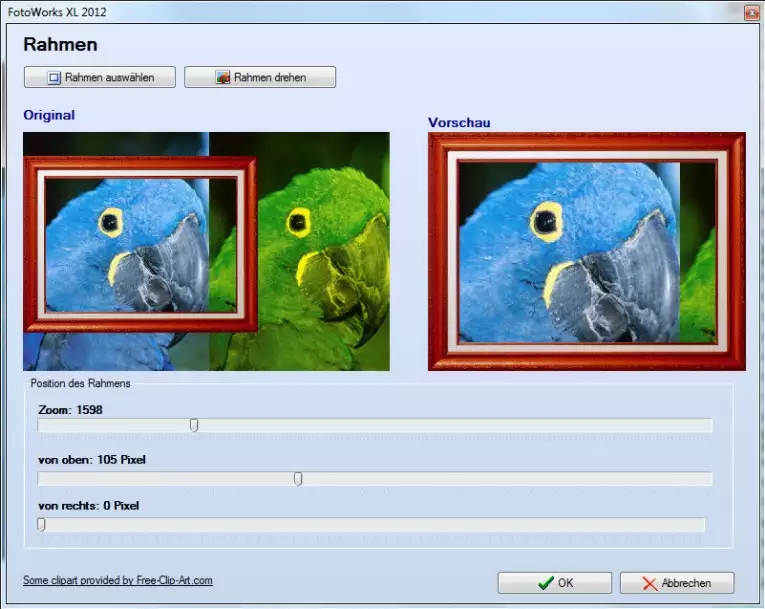This screenshot has width=765, height=609.
Task: Open the Free-Clip-Art.com clipart link
Action: tap(117, 580)
